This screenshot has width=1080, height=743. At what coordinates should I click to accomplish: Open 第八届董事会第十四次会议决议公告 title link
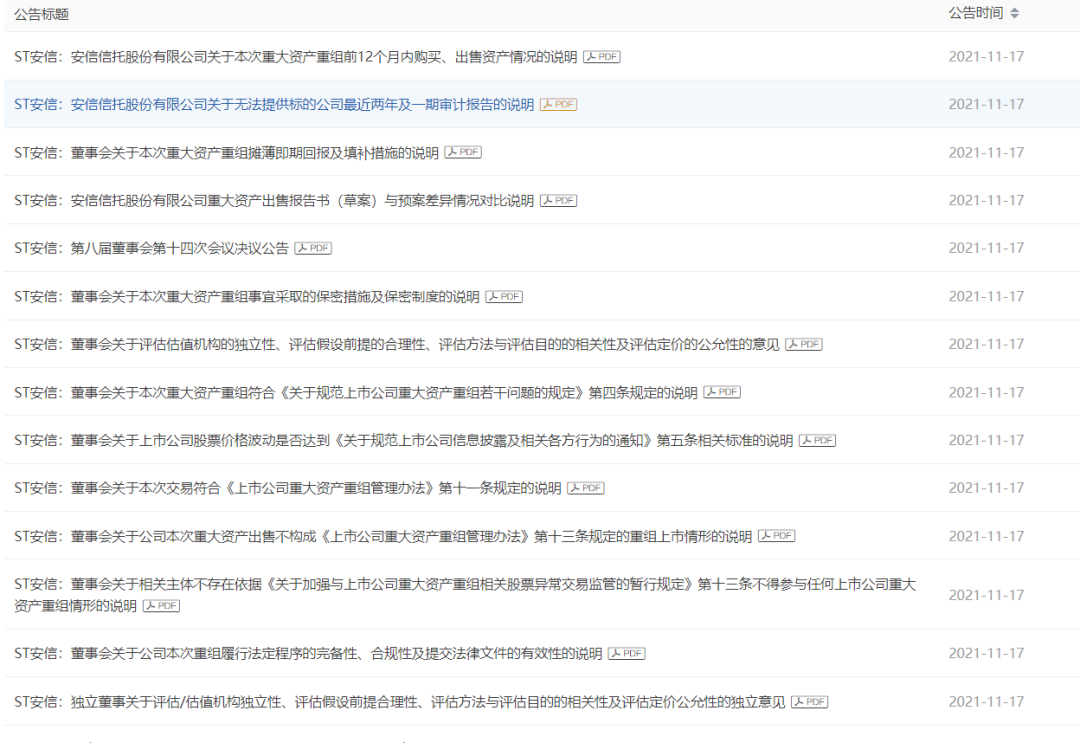[151, 249]
